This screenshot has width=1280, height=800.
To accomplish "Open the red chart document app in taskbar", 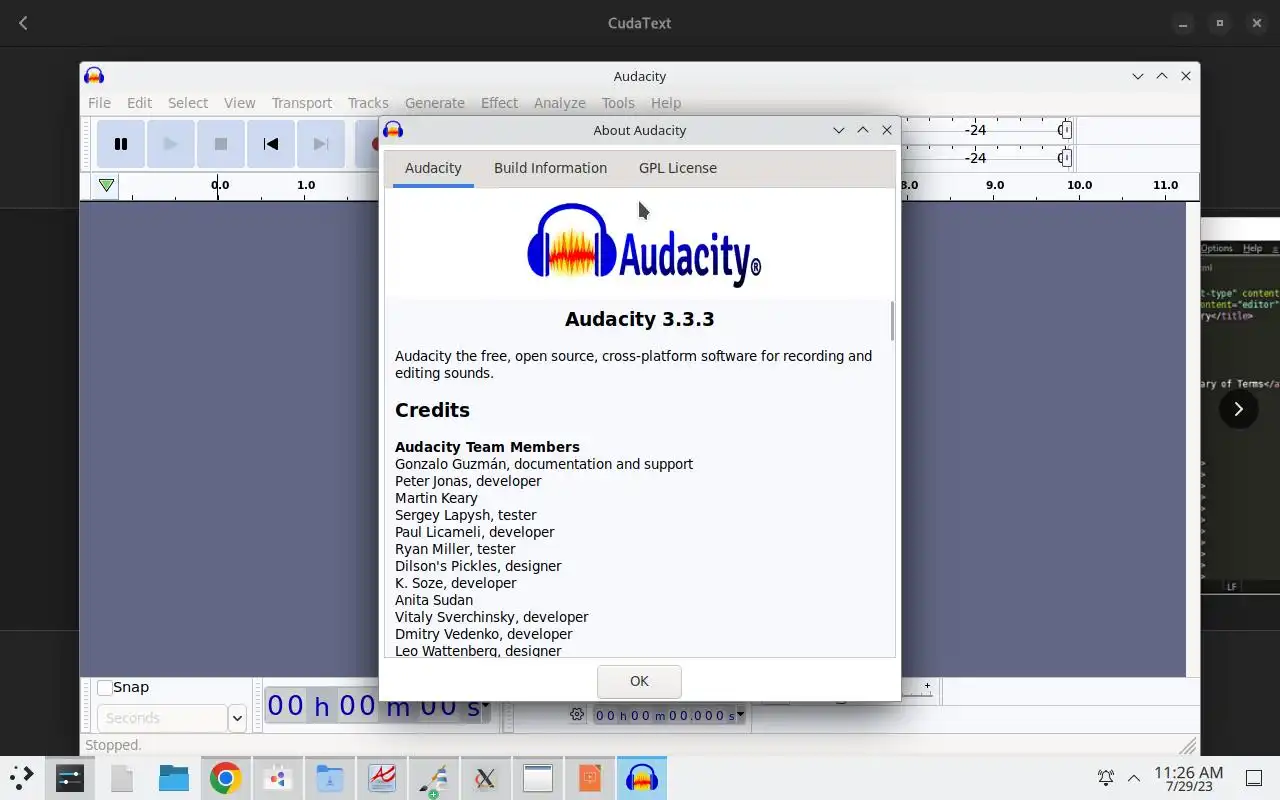I will [382, 777].
